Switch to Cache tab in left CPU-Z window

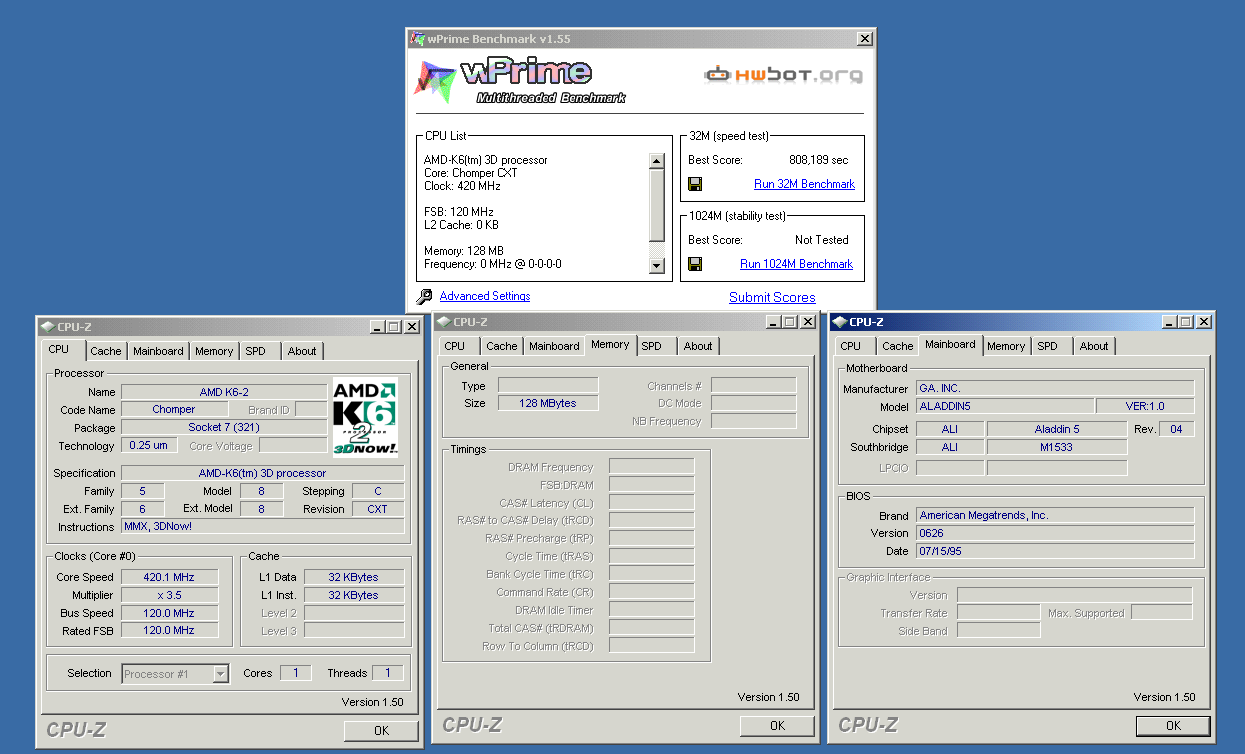(106, 351)
